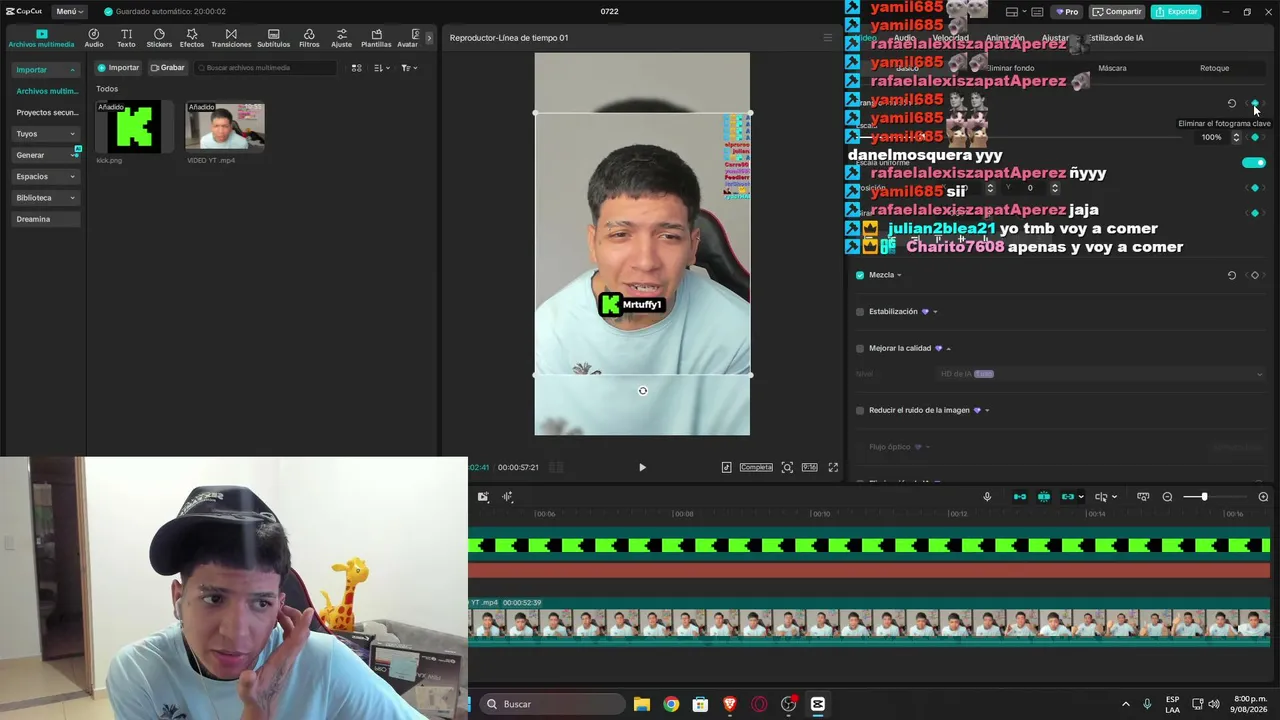
Task: Open the Efectos panel
Action: click(192, 38)
